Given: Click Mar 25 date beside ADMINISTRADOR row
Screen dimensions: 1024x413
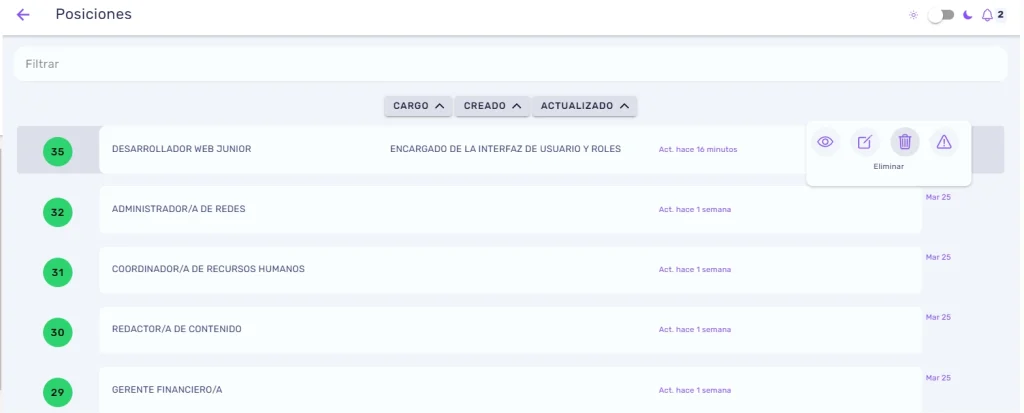Looking at the screenshot, I should click(x=938, y=197).
